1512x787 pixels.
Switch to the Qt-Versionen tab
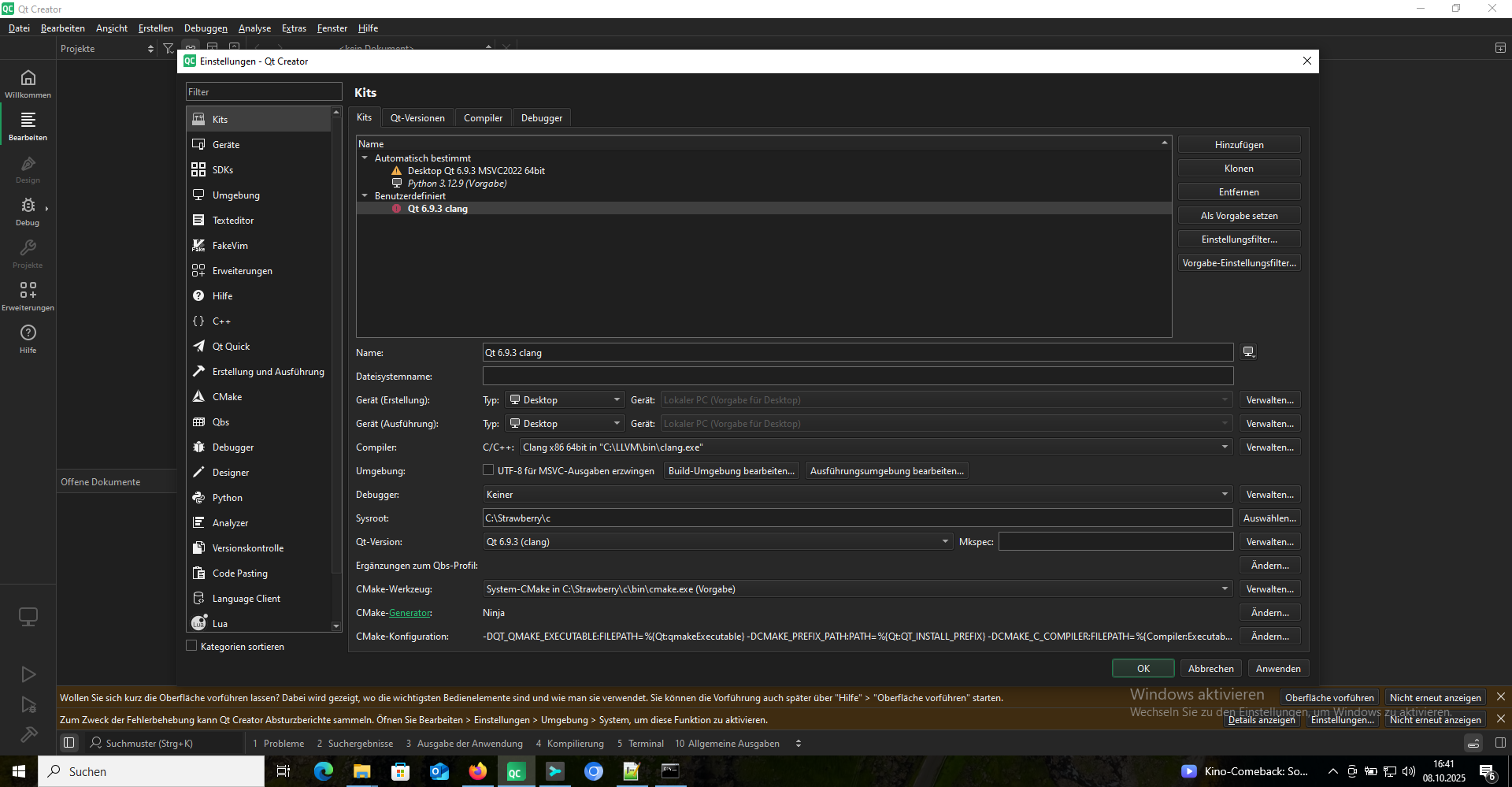point(417,118)
